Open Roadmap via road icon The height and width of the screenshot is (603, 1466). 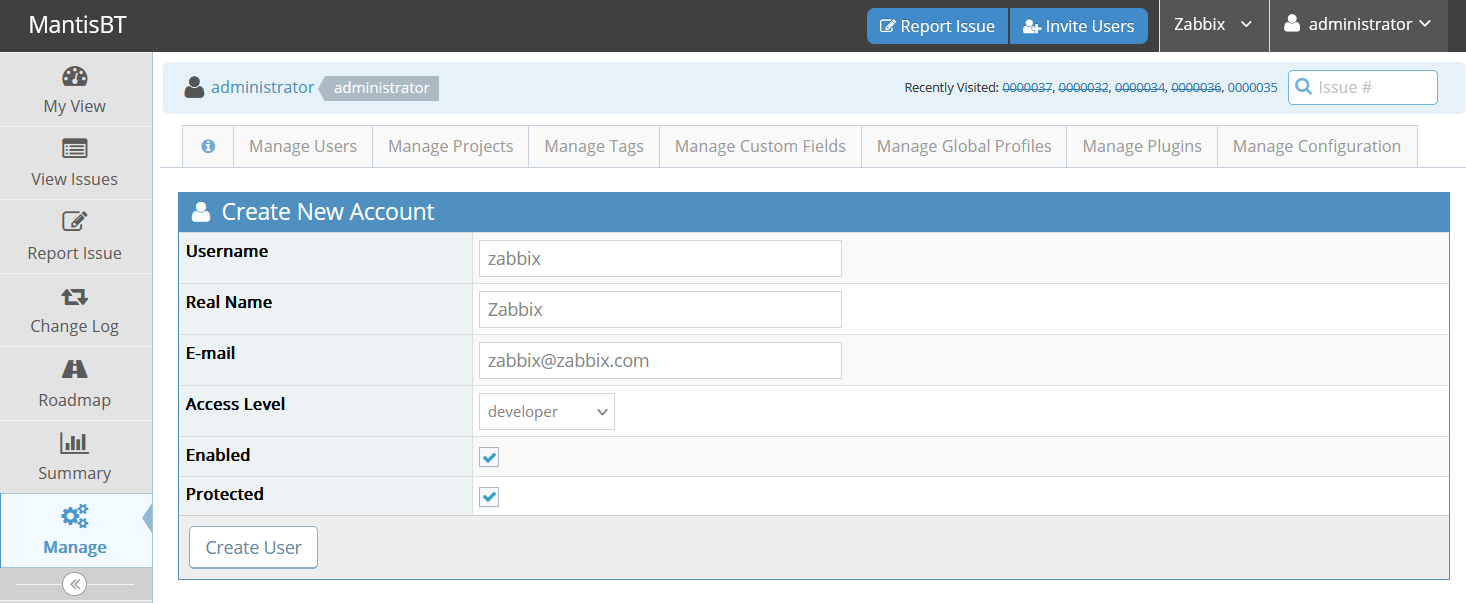pyautogui.click(x=75, y=370)
